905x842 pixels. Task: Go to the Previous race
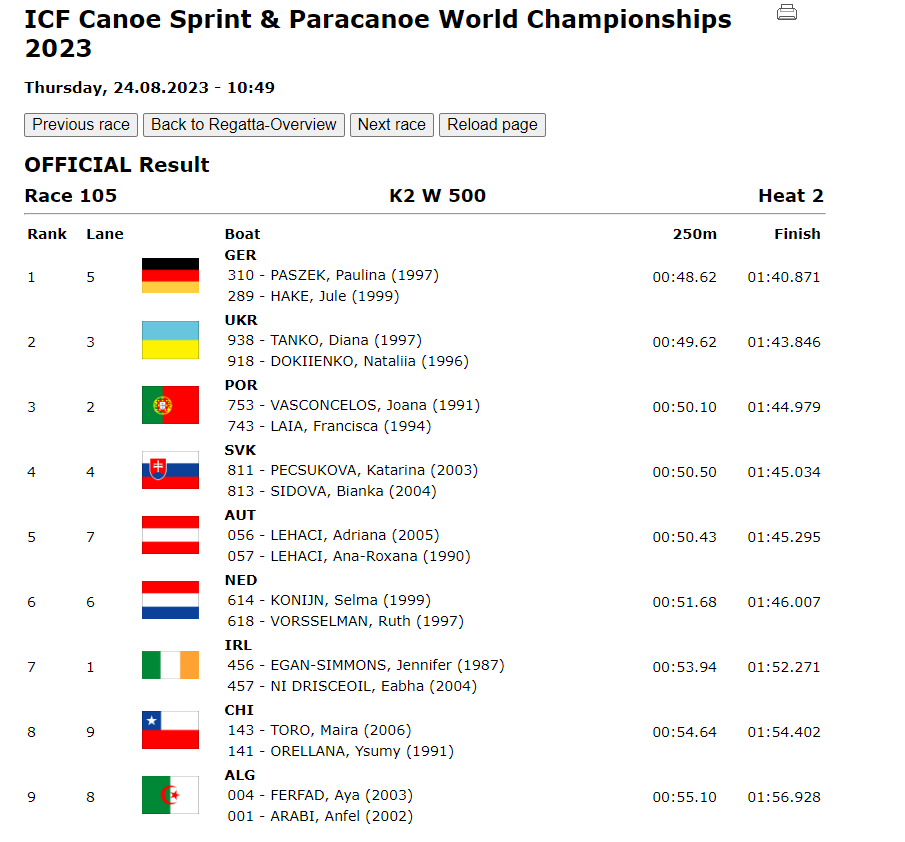(x=81, y=125)
